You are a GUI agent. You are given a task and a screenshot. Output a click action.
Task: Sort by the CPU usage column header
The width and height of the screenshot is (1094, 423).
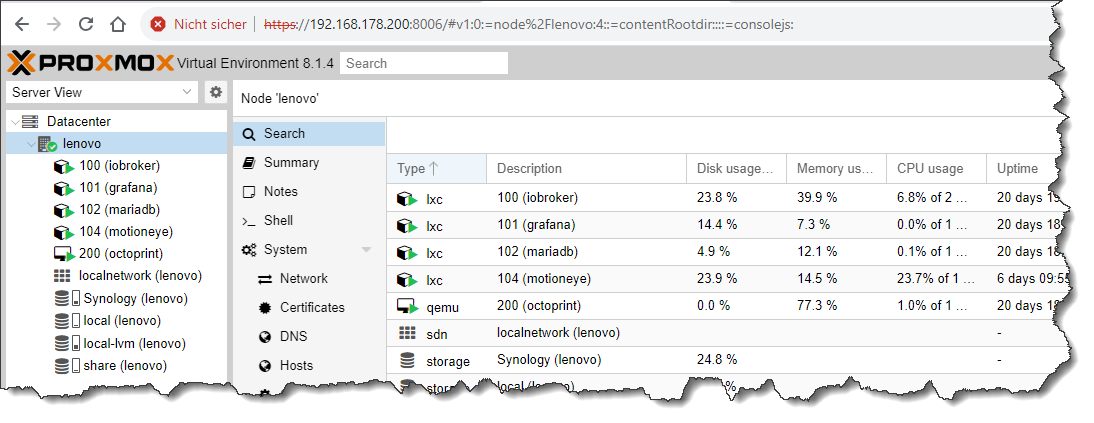[x=936, y=168]
